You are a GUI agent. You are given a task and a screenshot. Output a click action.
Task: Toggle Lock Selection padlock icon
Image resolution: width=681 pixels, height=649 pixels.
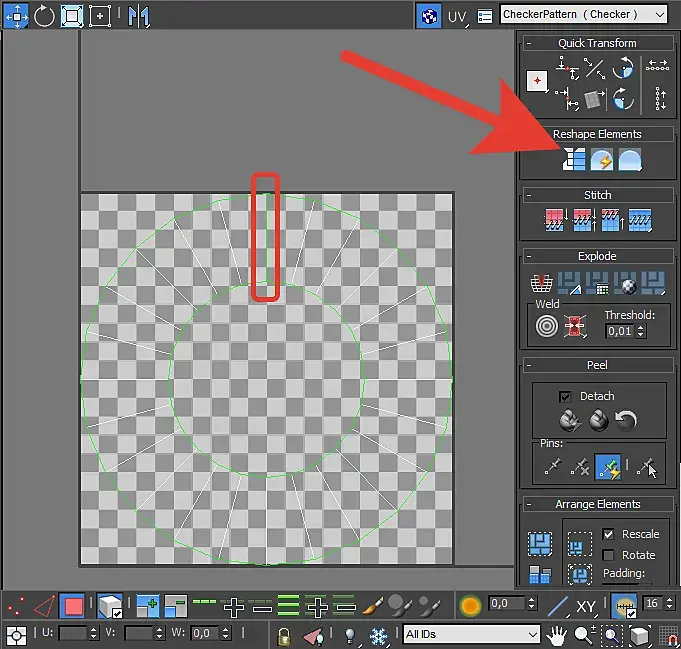(284, 636)
